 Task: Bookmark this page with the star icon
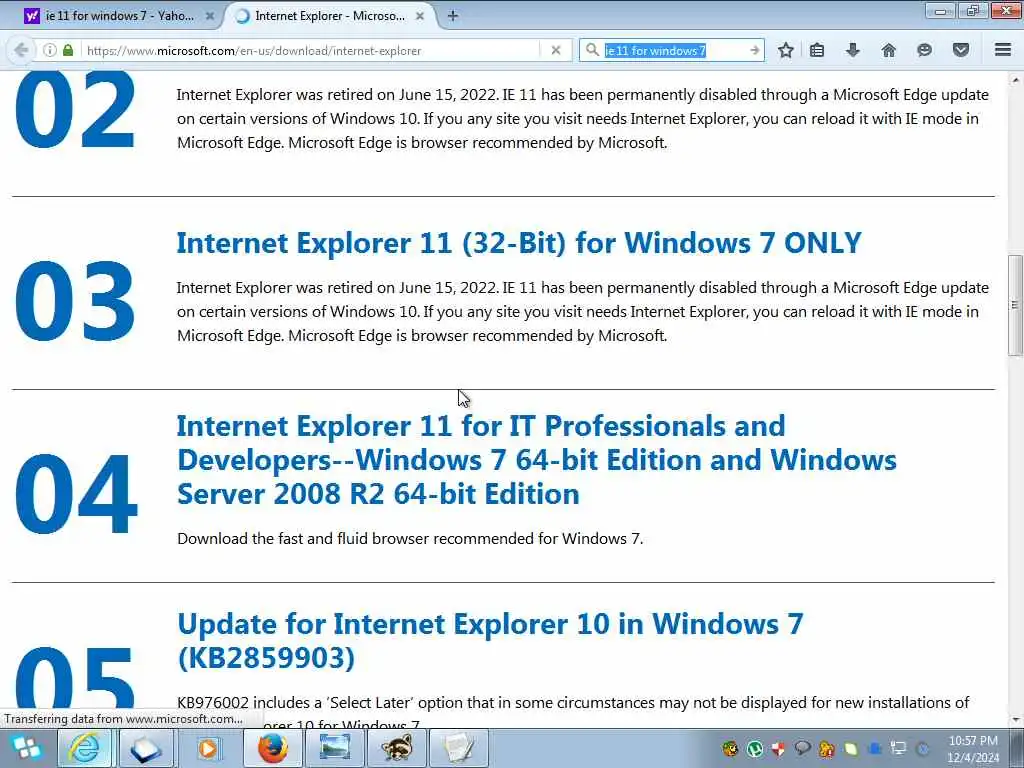[786, 50]
